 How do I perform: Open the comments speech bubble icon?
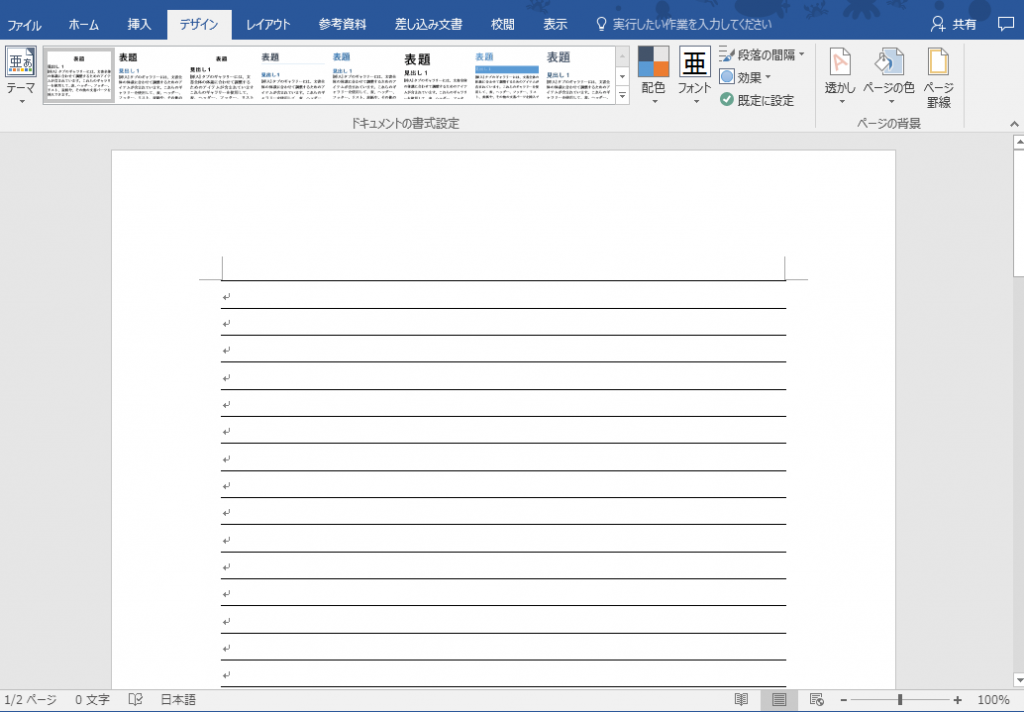pos(1006,25)
